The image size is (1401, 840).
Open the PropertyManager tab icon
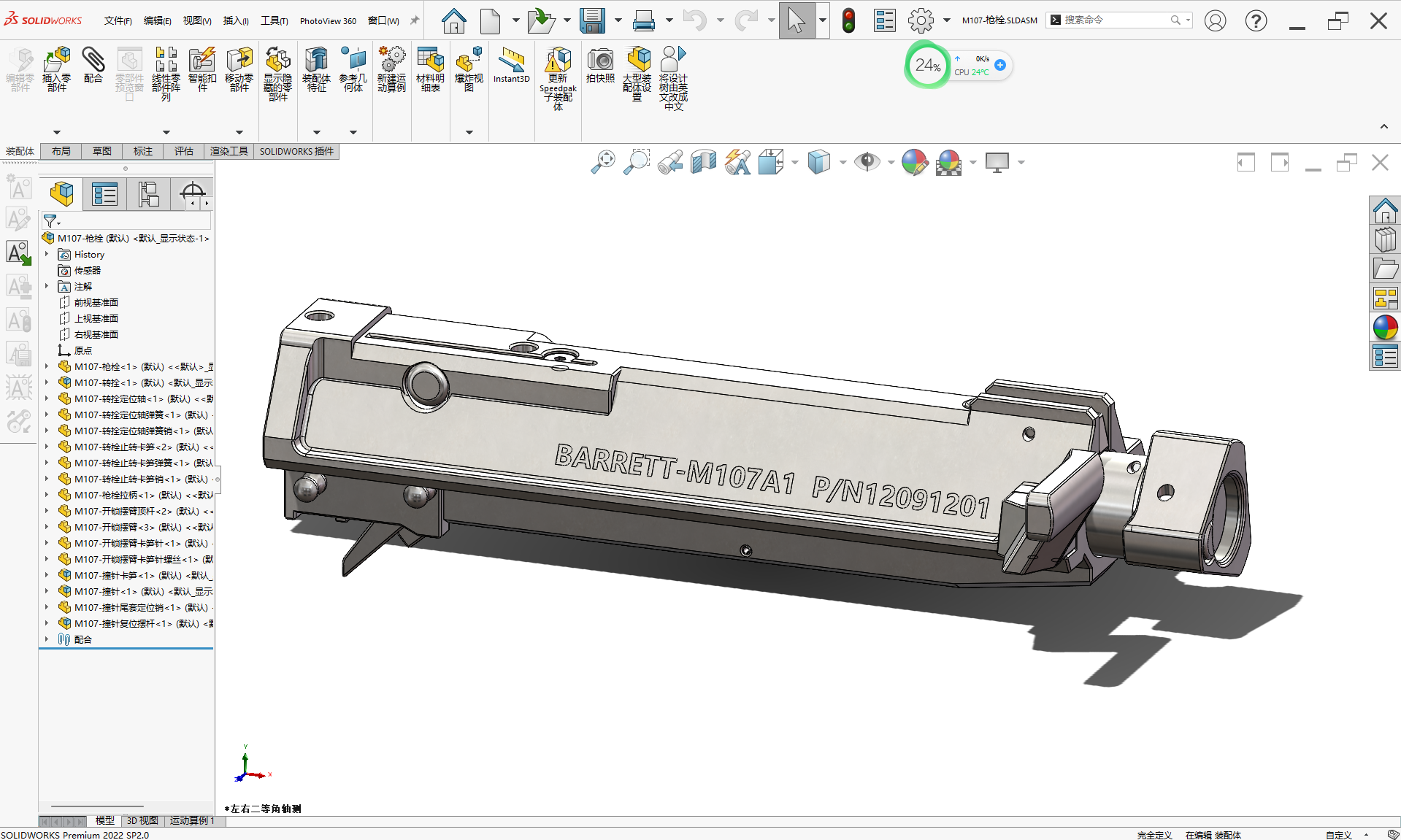click(105, 194)
